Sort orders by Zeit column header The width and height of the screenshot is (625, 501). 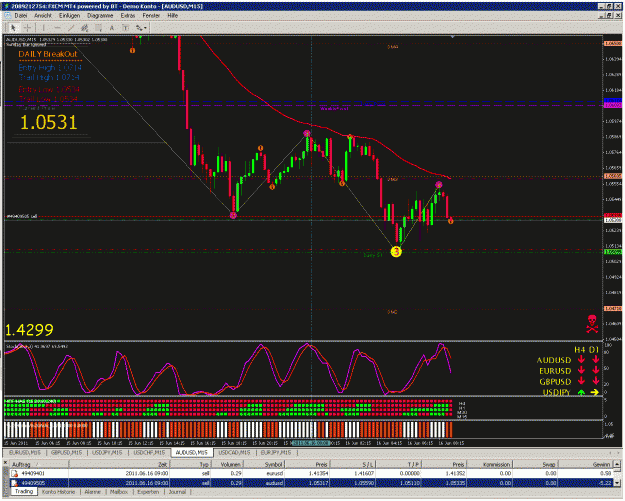120,464
